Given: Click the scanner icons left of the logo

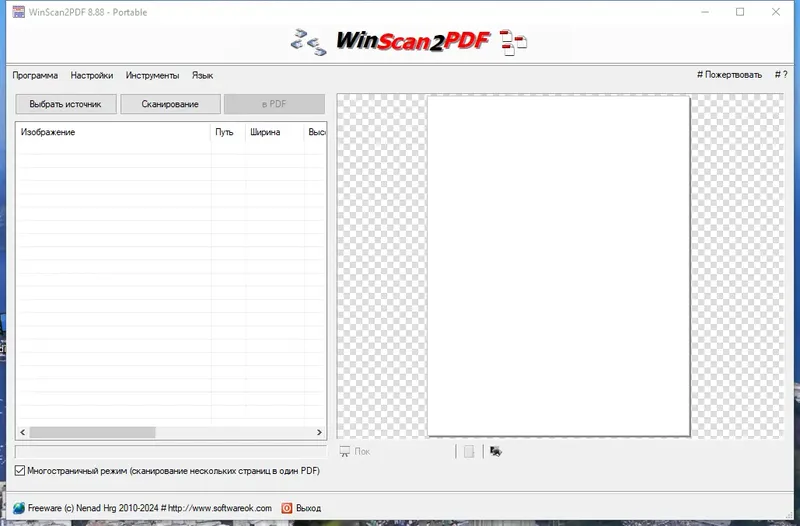Looking at the screenshot, I should [x=309, y=42].
